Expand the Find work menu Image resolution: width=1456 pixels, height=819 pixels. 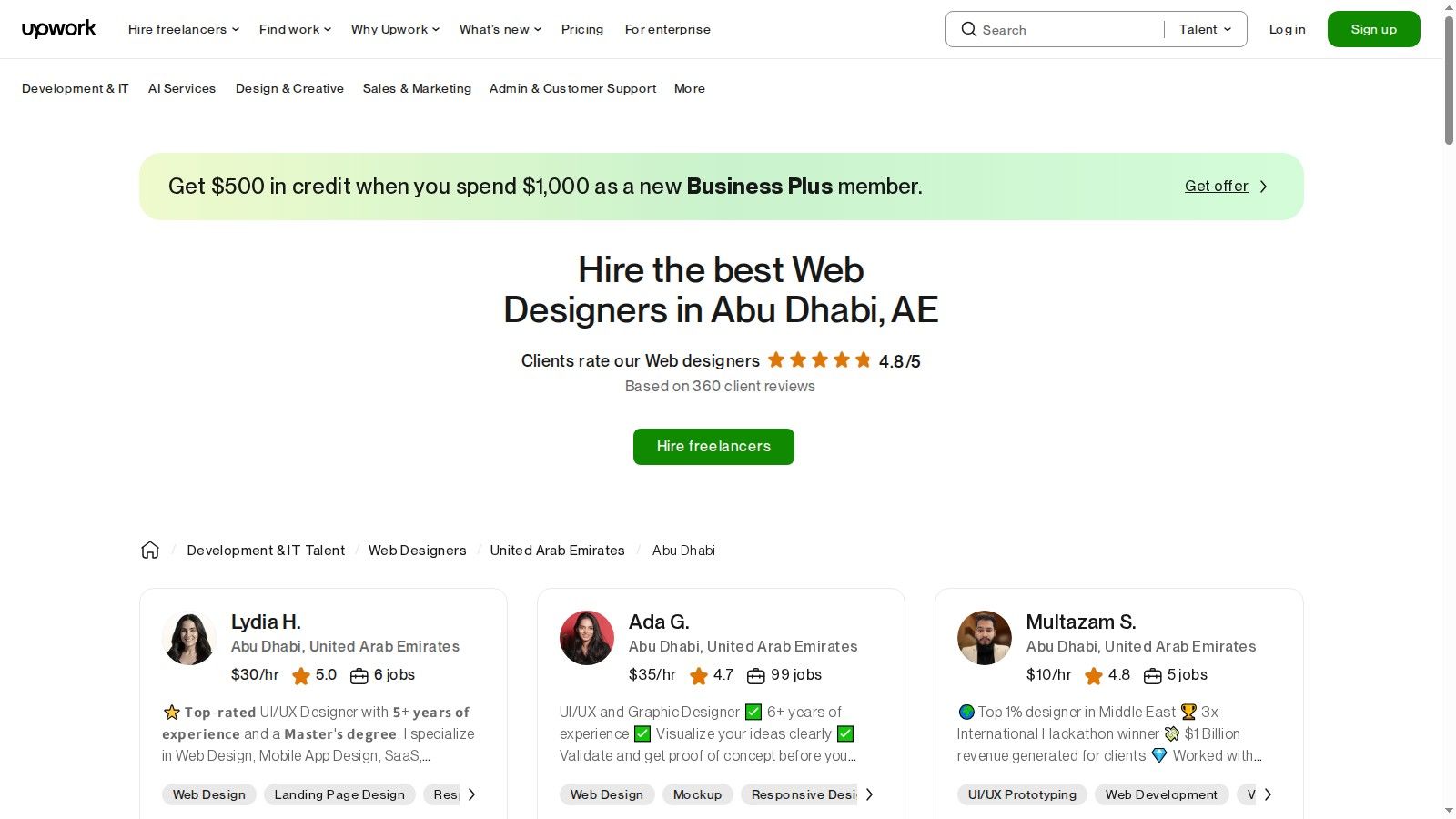pyautogui.click(x=293, y=28)
